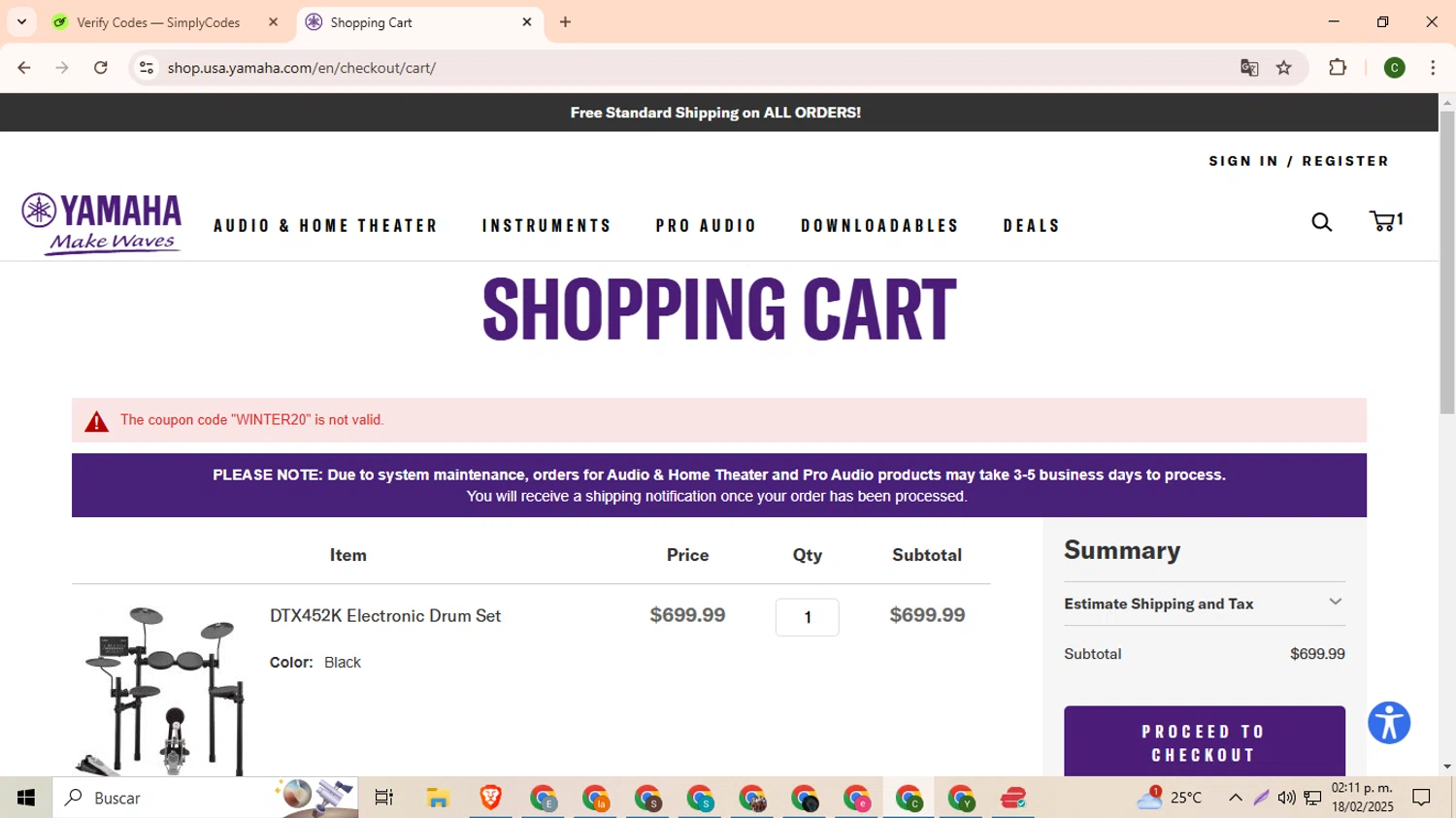Open the browser extensions puzzle icon
1456x818 pixels.
click(1338, 68)
